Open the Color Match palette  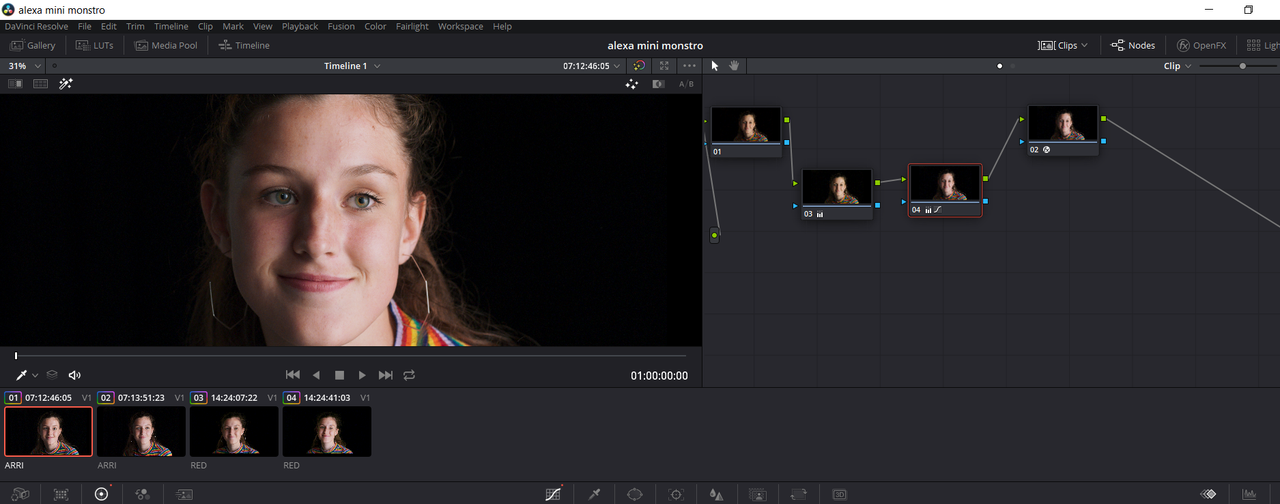(61, 494)
